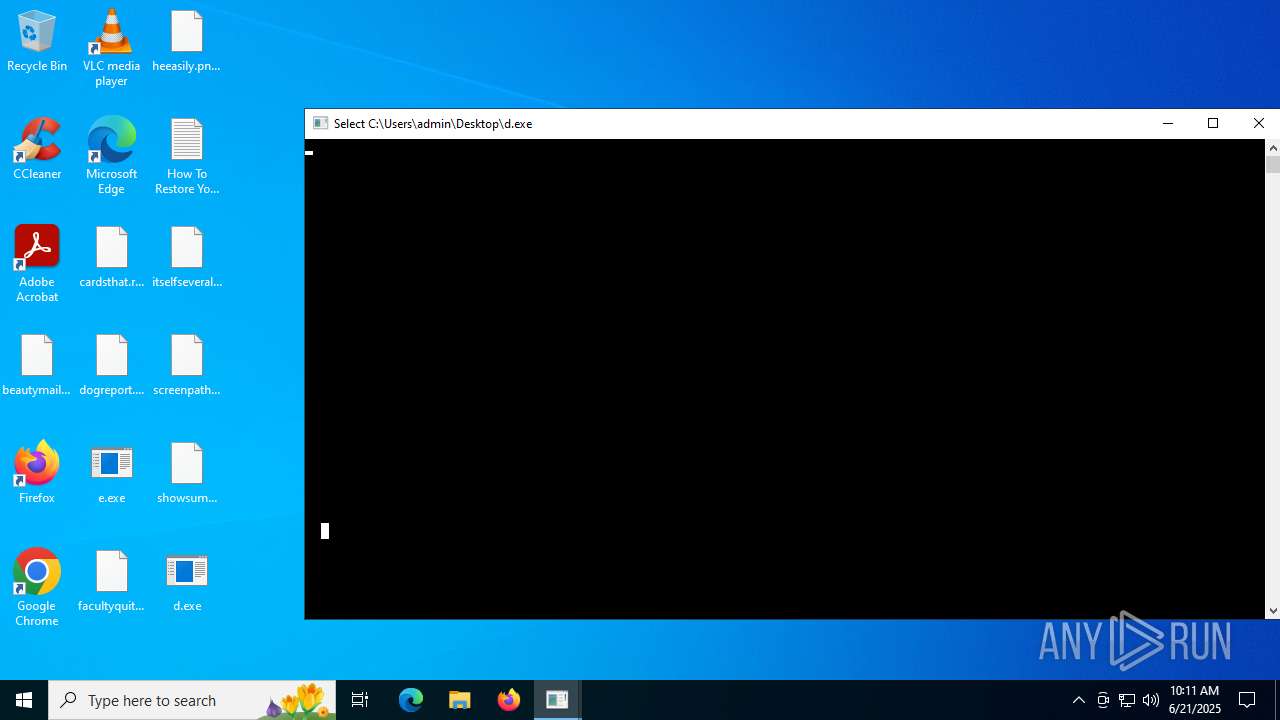Select the screenpath... file icon
Image resolution: width=1280 pixels, height=720 pixels.
(x=186, y=366)
